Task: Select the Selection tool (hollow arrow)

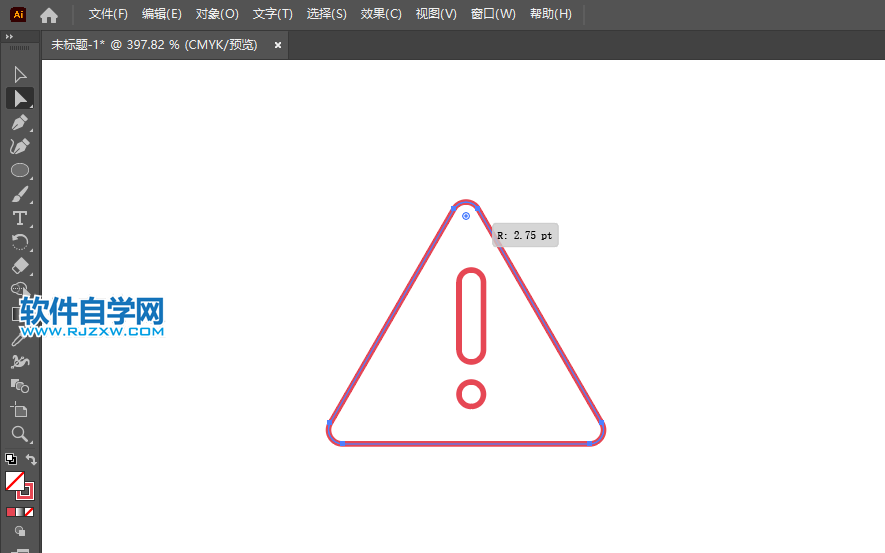Action: (x=20, y=74)
